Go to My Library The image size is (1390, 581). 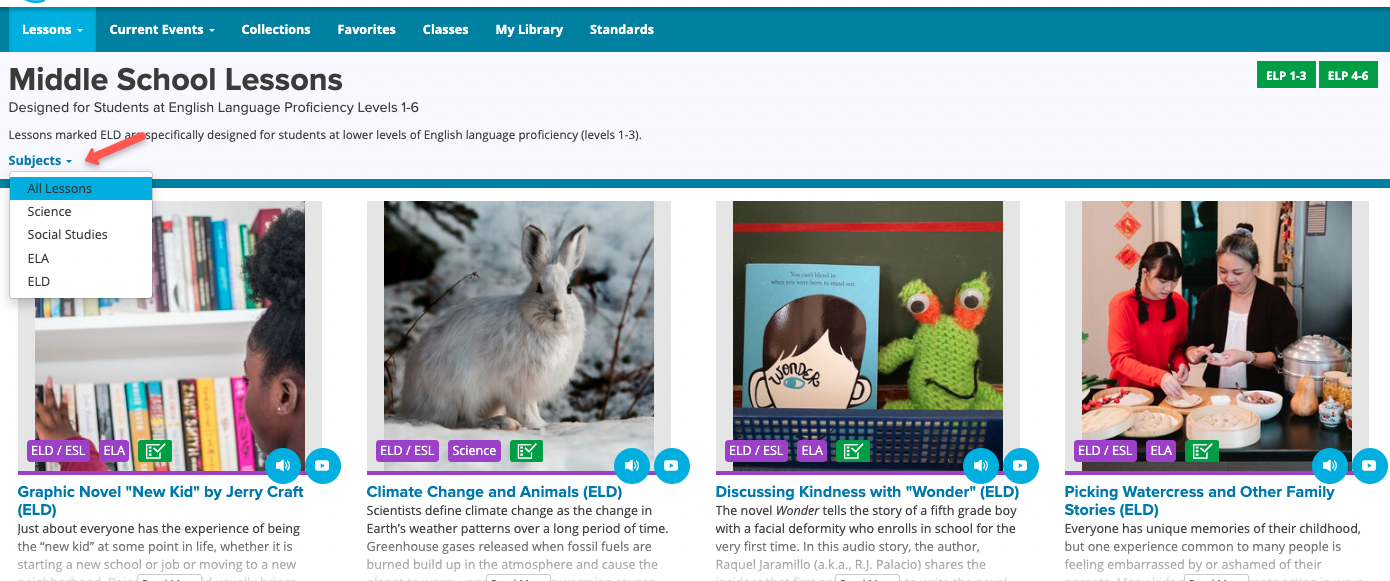tap(529, 29)
